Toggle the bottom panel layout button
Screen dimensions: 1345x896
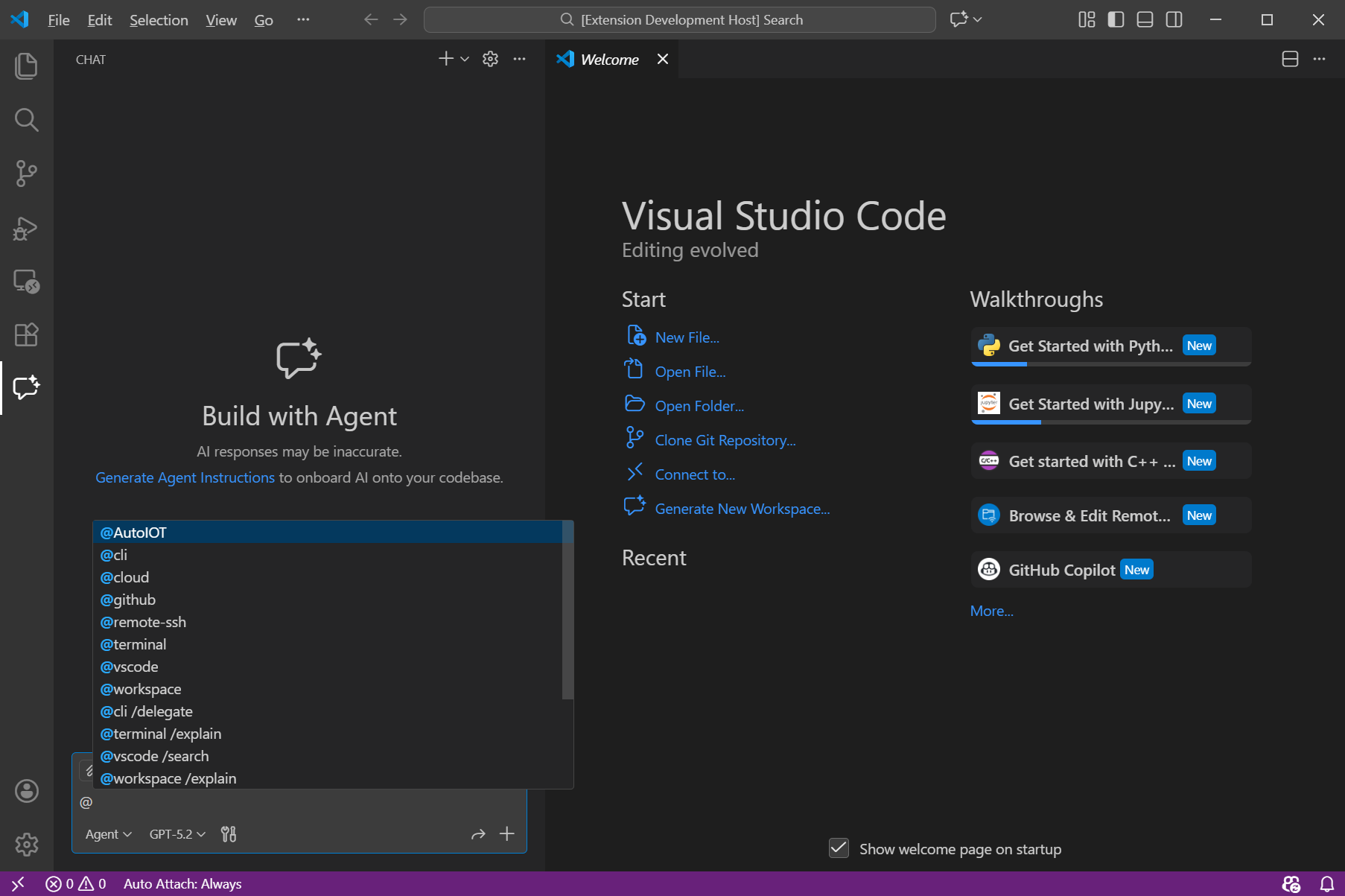pyautogui.click(x=1145, y=19)
